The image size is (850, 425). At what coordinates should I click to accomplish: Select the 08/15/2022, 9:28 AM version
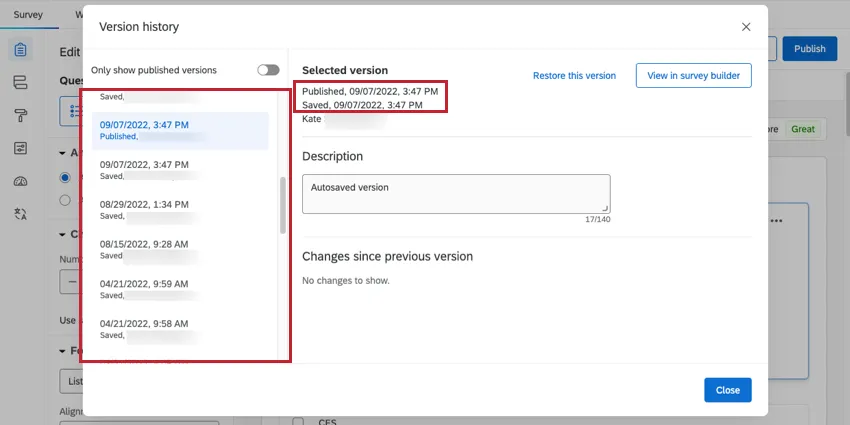pos(144,249)
